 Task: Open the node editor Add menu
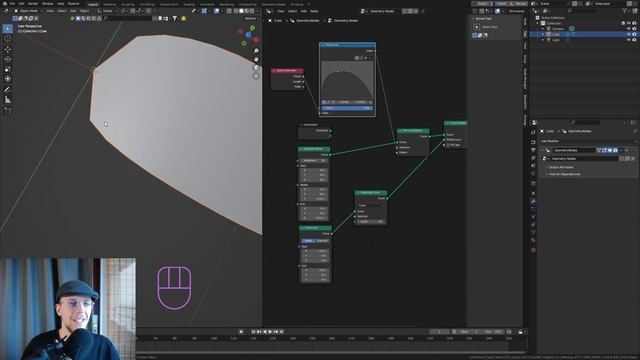tap(304, 11)
